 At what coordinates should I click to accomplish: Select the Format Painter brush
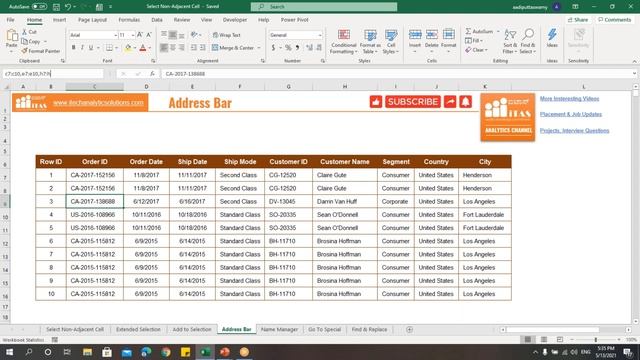(x=24, y=51)
